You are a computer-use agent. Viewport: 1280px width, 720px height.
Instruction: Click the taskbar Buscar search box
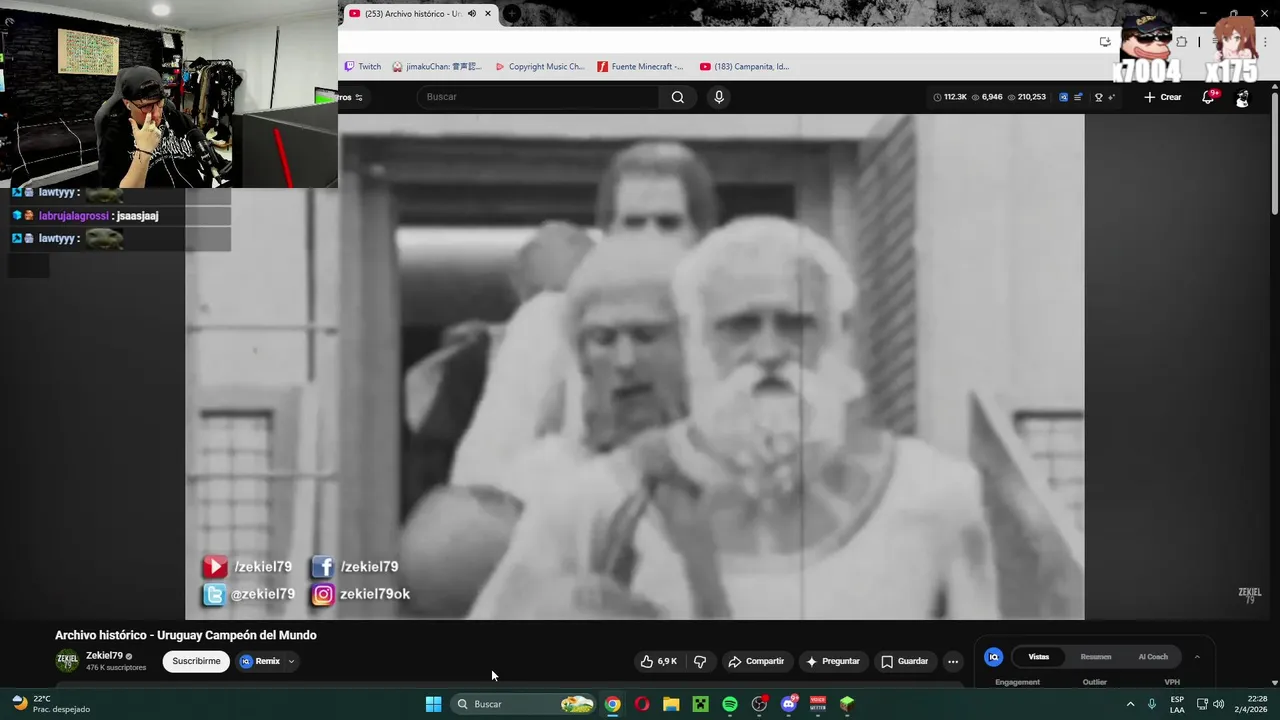pos(524,704)
